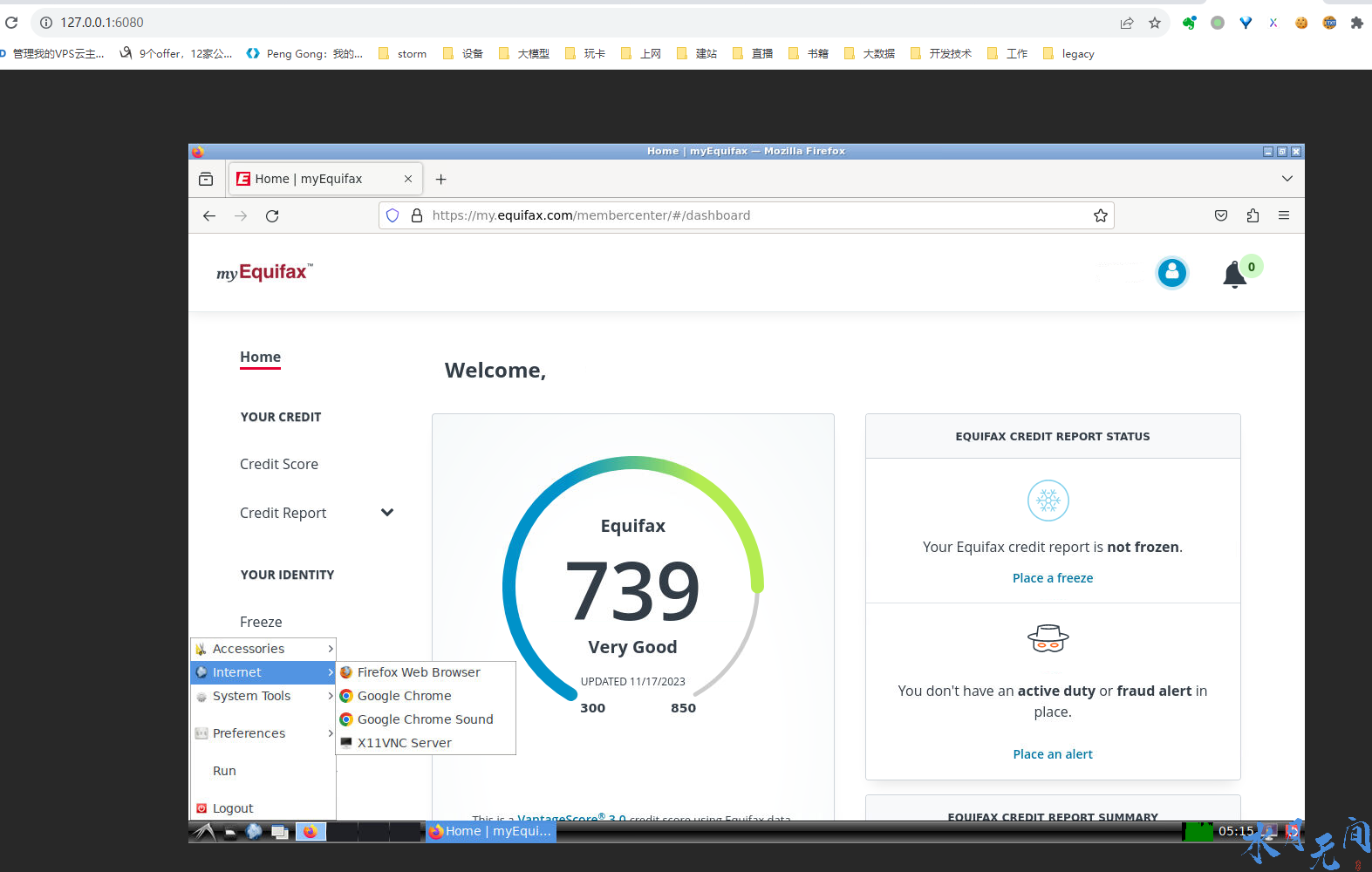Bookmark this page with the Firefox star
This screenshot has width=1372, height=872.
click(x=1101, y=215)
